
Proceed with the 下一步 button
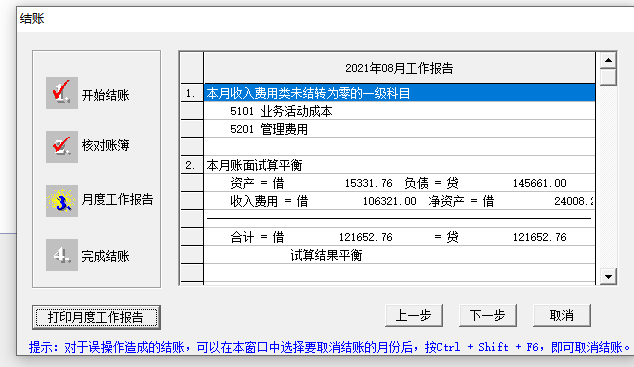[x=488, y=316]
